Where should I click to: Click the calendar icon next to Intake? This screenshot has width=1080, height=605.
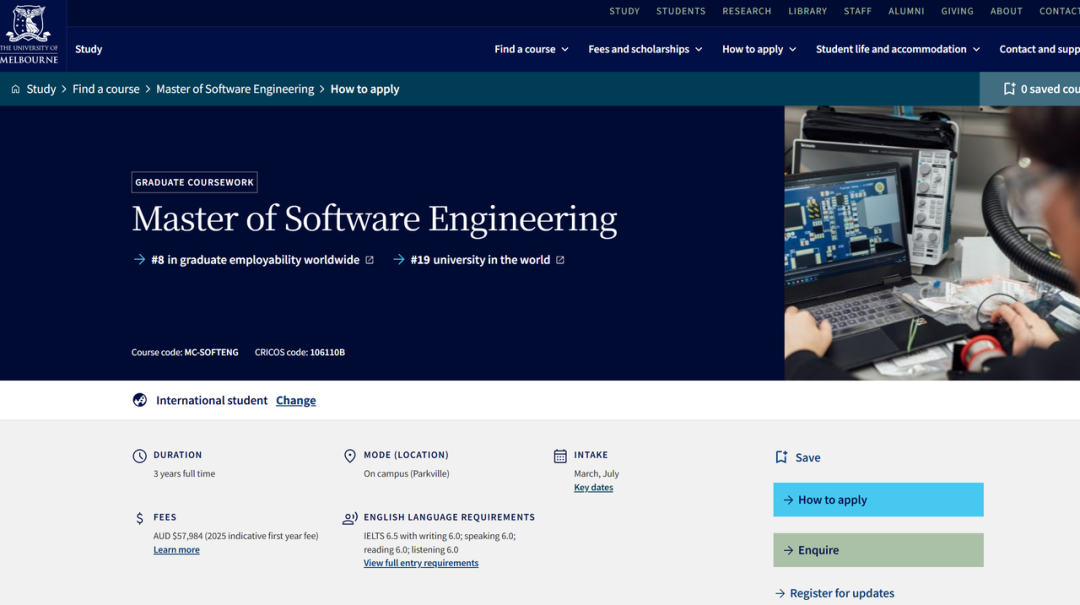pyautogui.click(x=560, y=456)
